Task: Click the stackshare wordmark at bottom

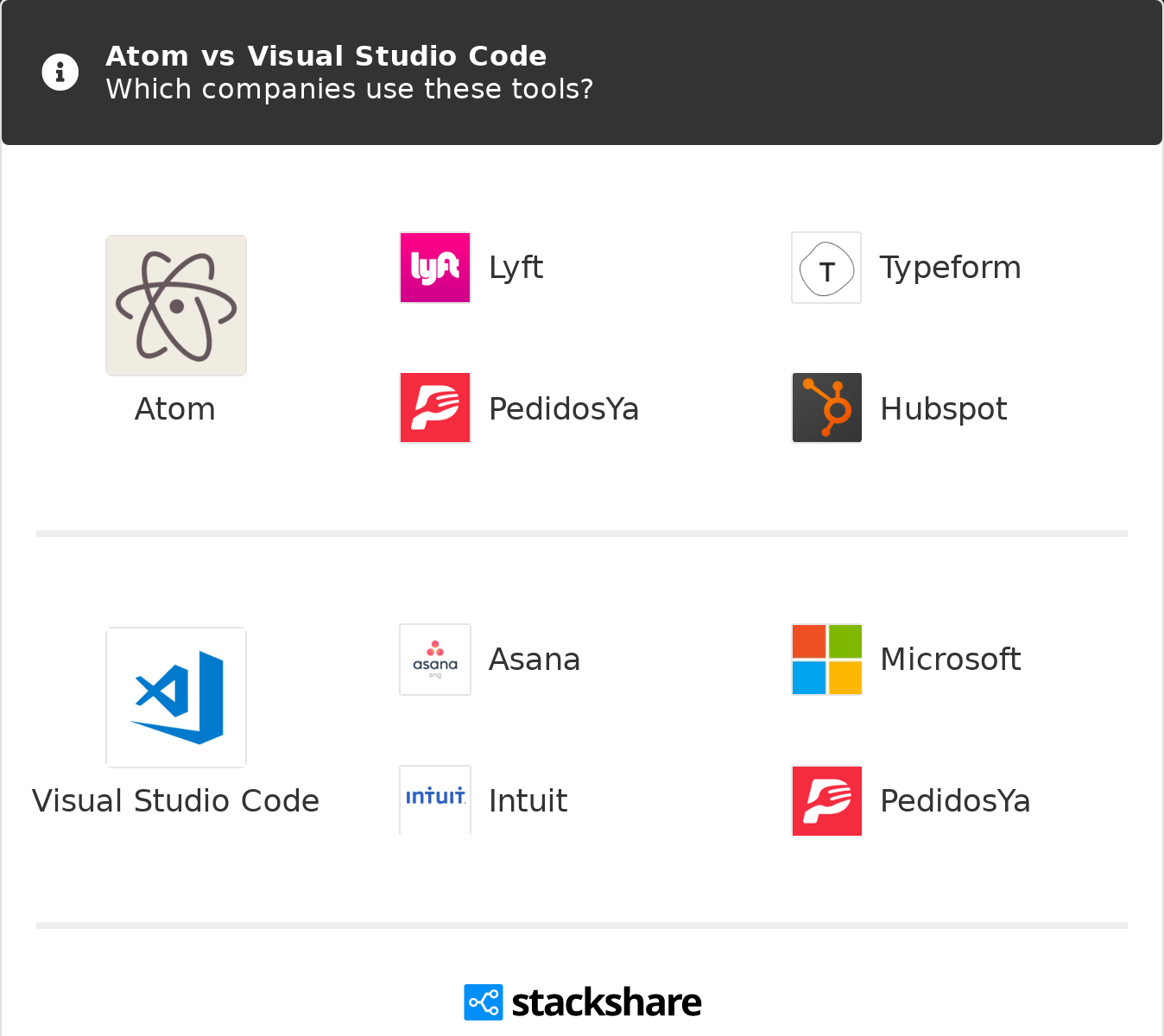Action: point(604,1002)
